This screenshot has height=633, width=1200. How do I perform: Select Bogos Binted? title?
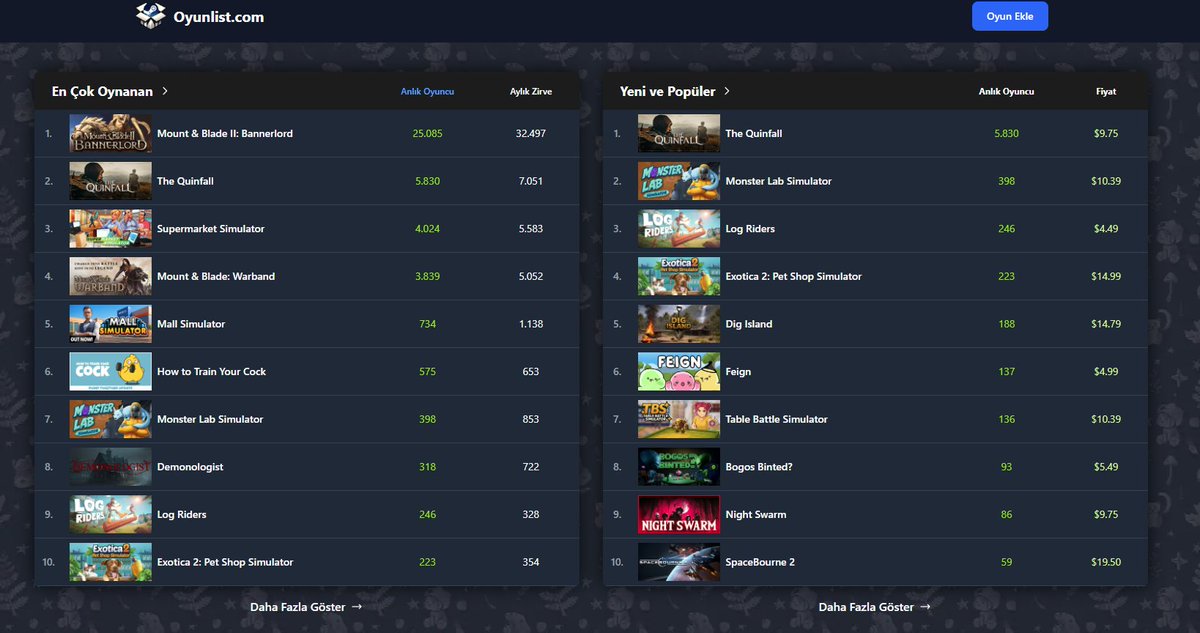point(759,467)
